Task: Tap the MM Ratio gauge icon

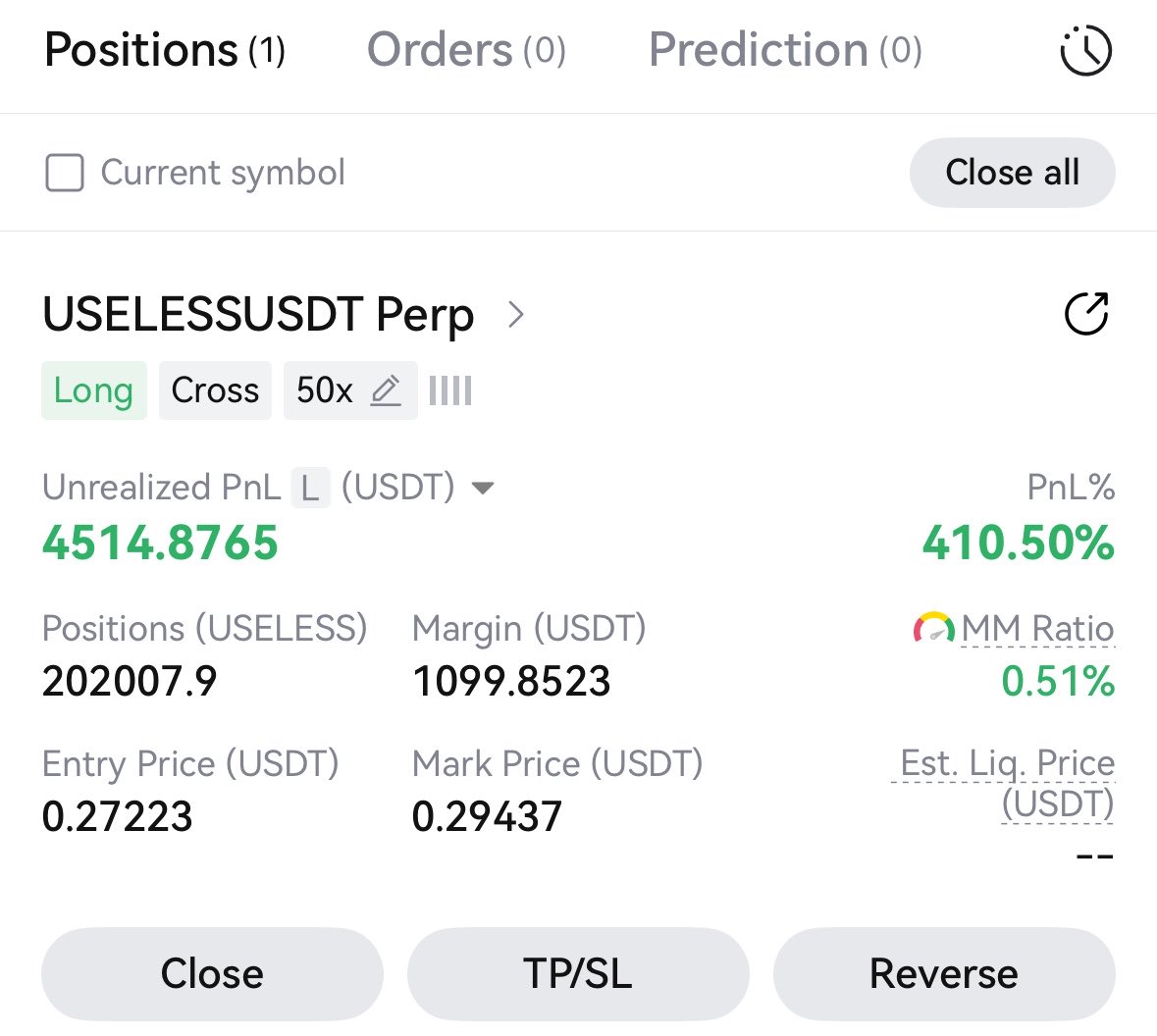Action: click(x=934, y=628)
